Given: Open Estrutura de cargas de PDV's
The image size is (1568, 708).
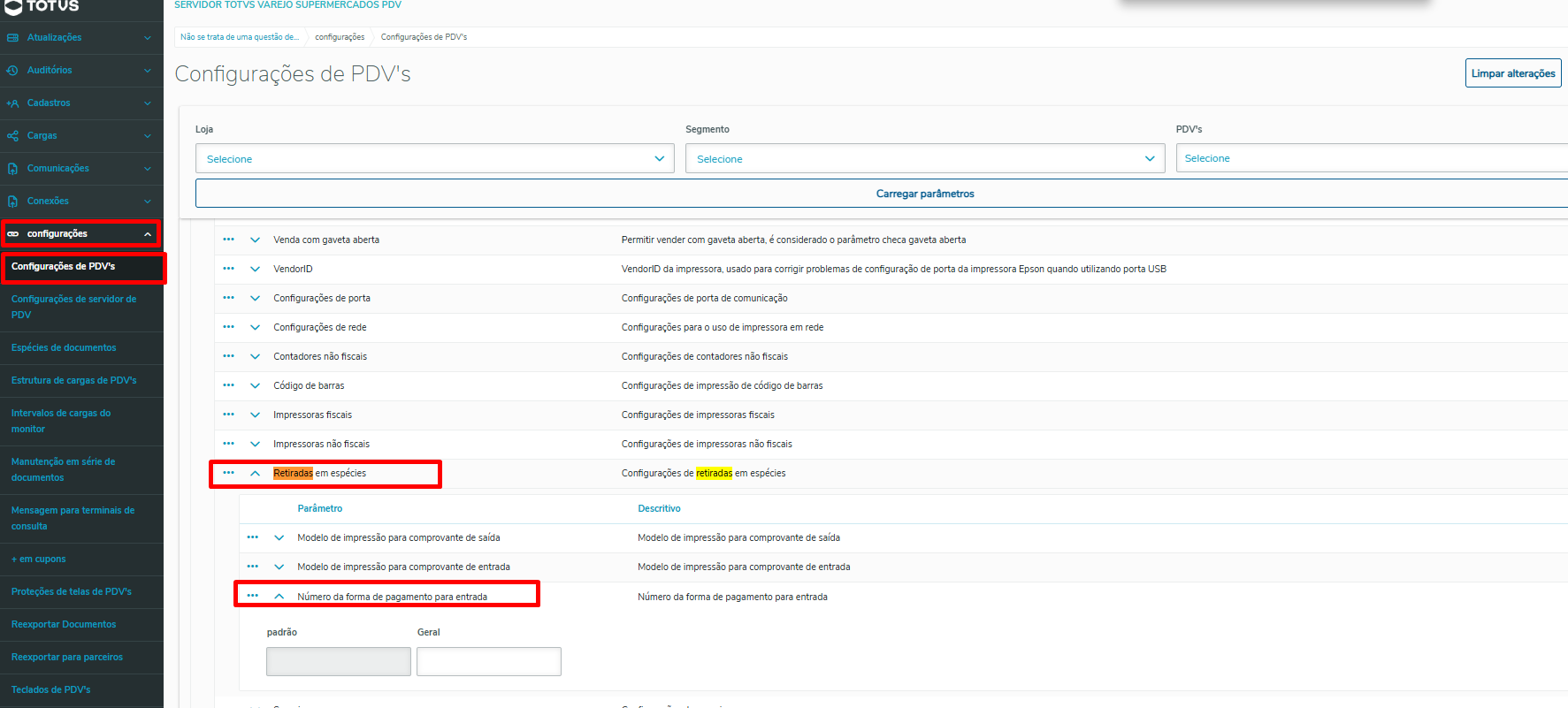Looking at the screenshot, I should click(81, 380).
